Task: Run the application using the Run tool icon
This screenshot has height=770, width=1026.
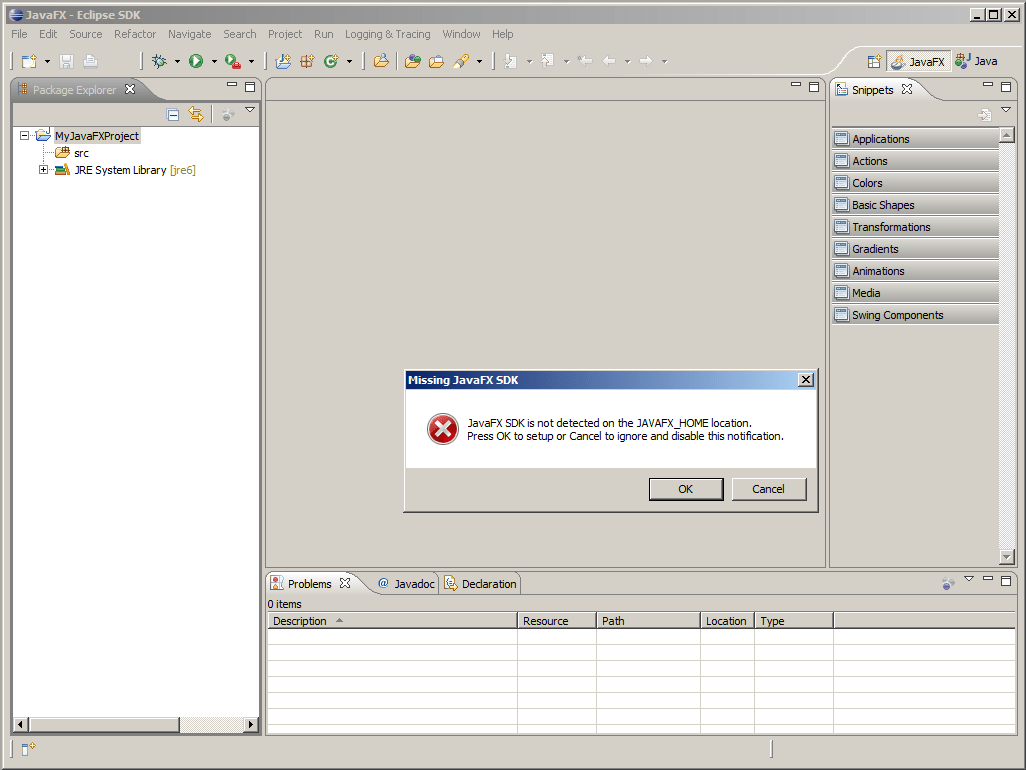Action: coord(198,61)
